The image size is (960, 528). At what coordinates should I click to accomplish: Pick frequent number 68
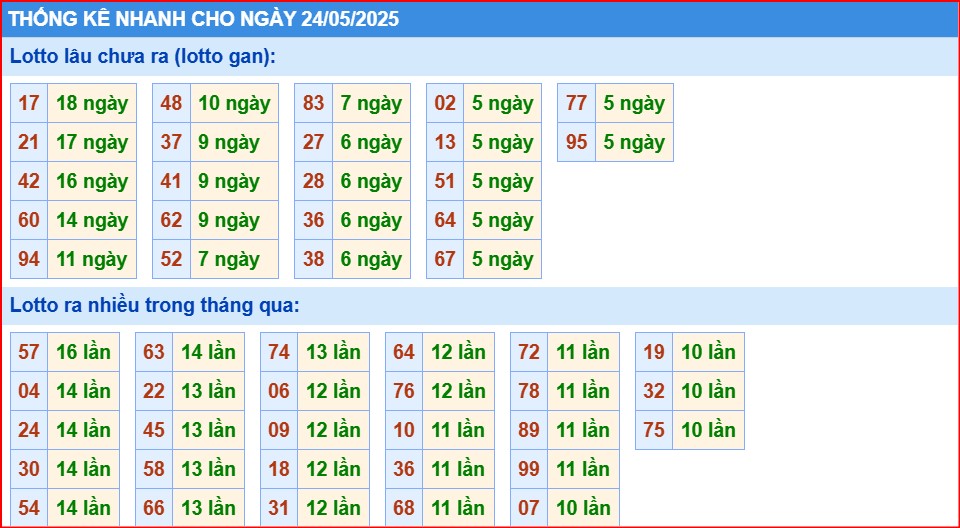tap(404, 508)
